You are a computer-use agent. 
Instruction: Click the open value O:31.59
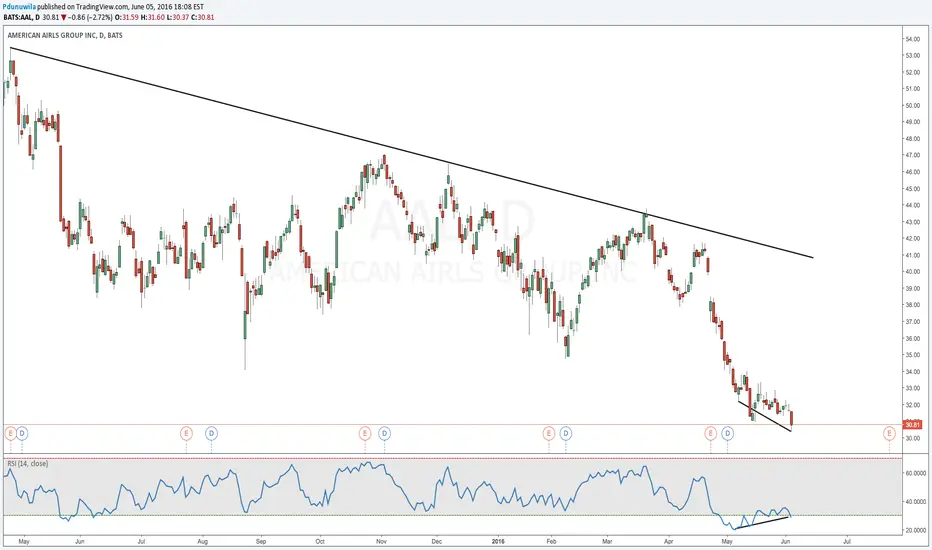[126, 17]
